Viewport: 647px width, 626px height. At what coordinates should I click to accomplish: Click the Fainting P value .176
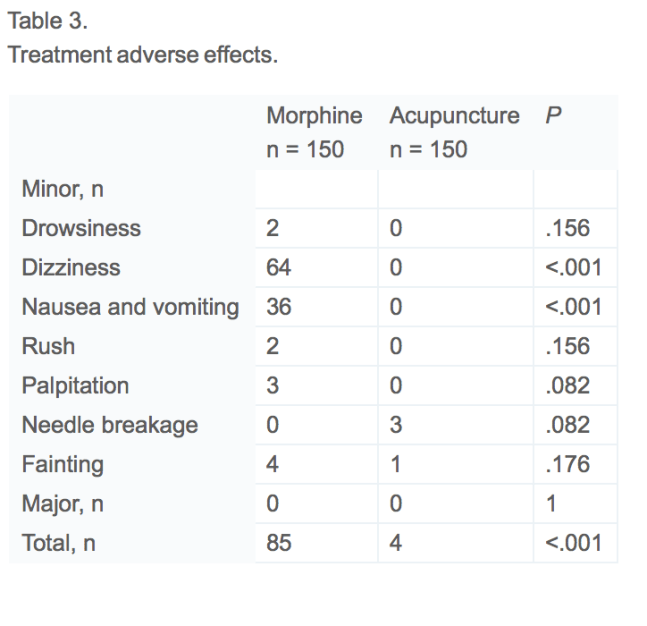tap(571, 465)
